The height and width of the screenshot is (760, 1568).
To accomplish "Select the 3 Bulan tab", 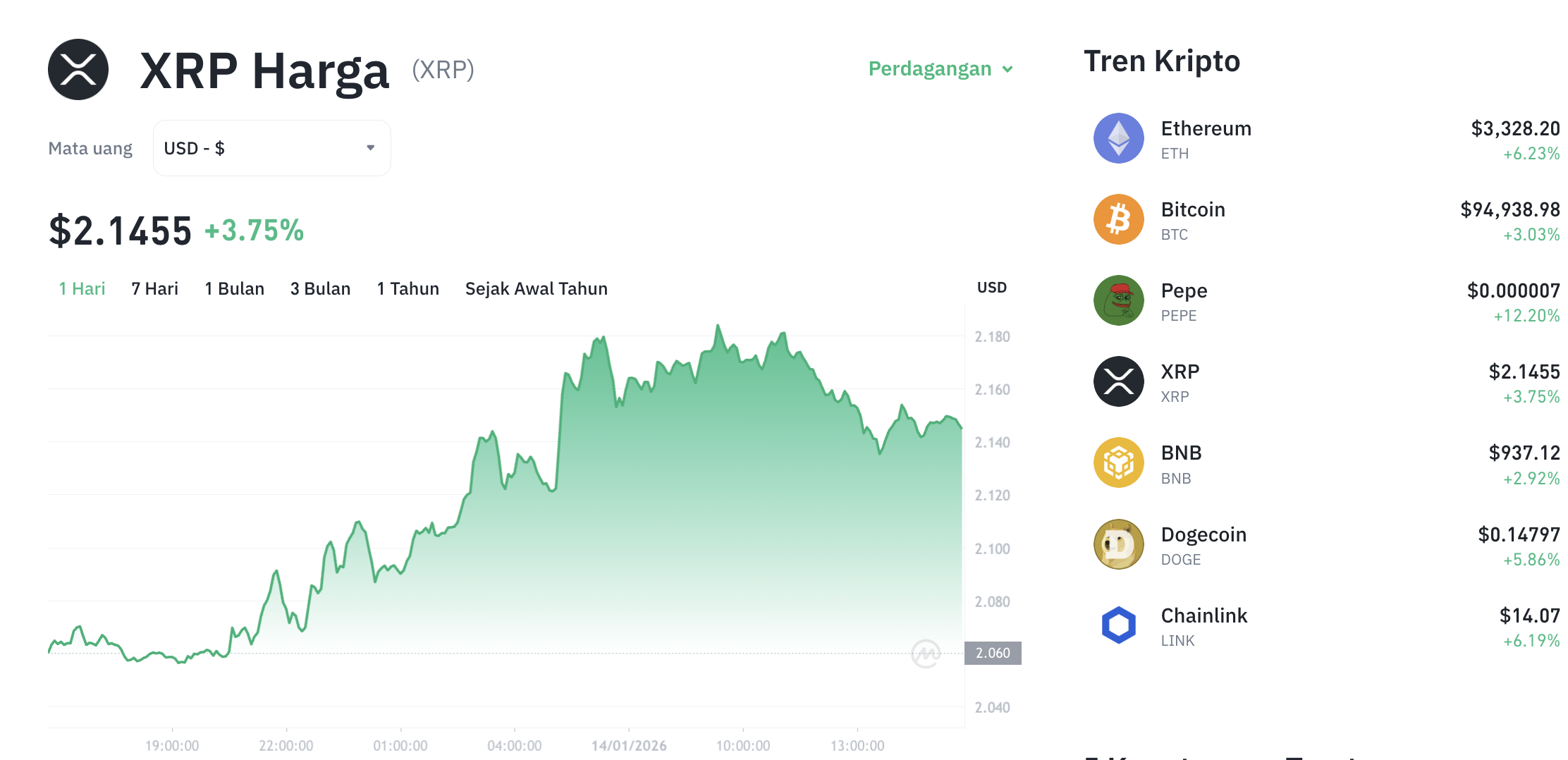I will [320, 288].
